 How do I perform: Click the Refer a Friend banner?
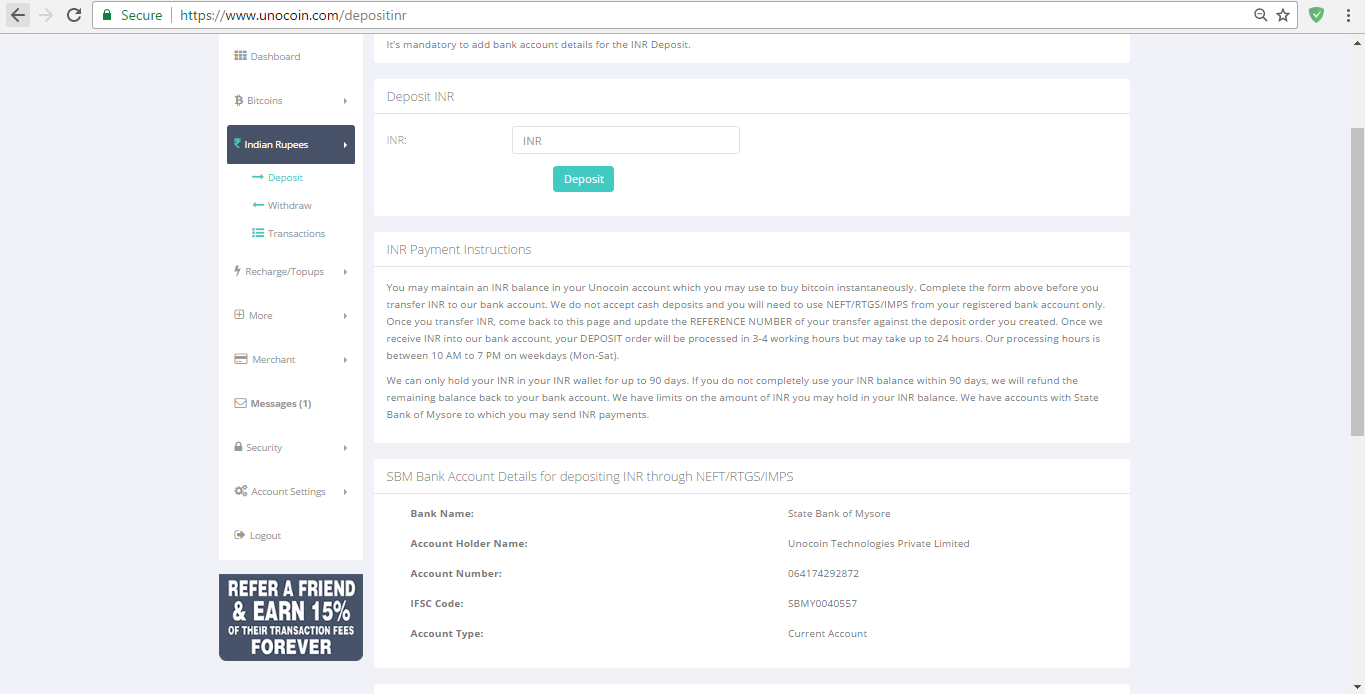click(x=291, y=617)
